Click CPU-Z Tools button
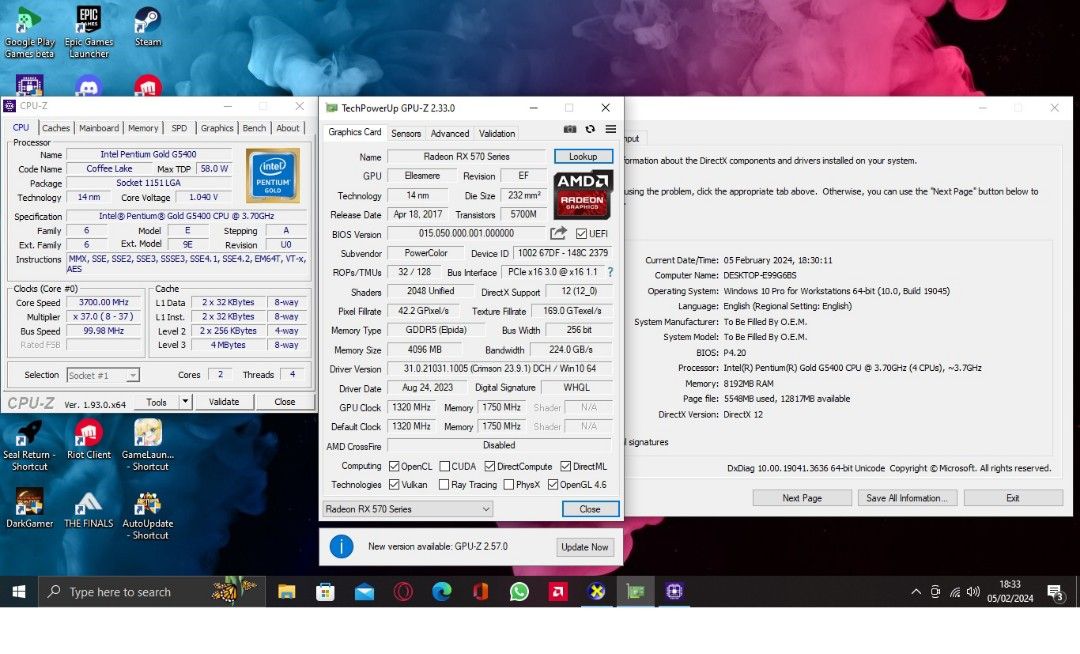 156,401
